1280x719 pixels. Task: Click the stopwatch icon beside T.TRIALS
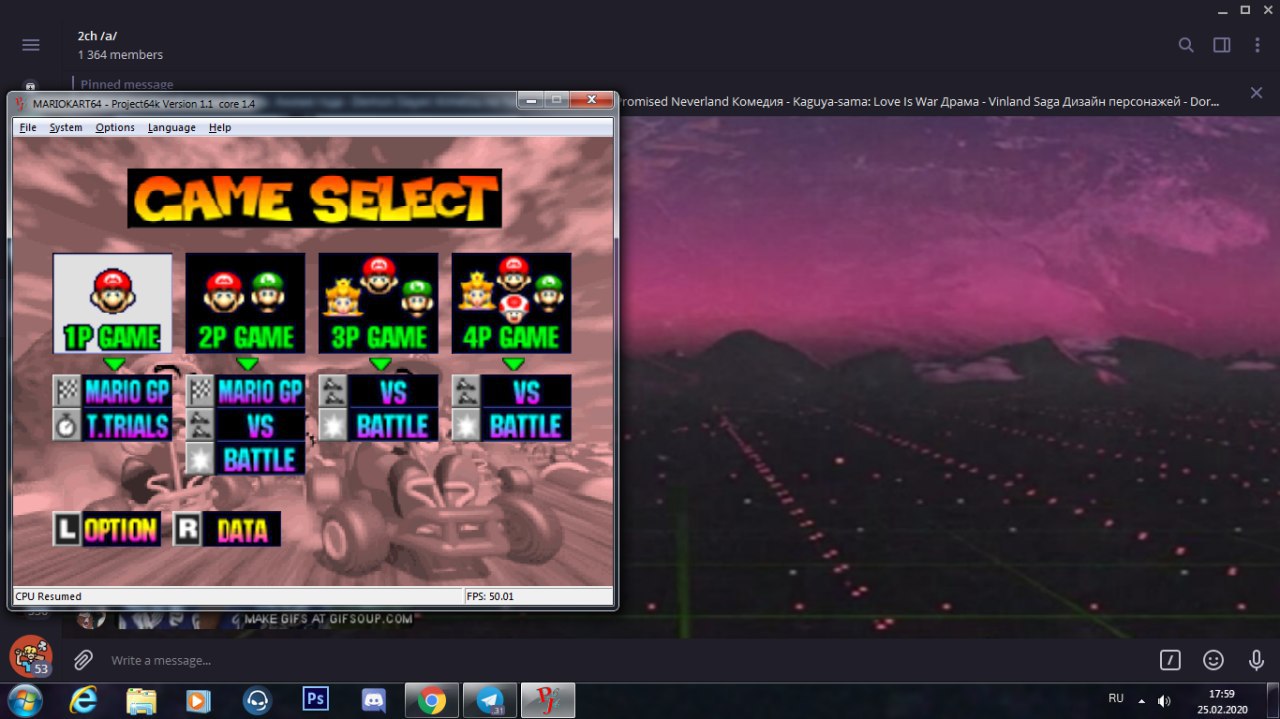click(67, 425)
